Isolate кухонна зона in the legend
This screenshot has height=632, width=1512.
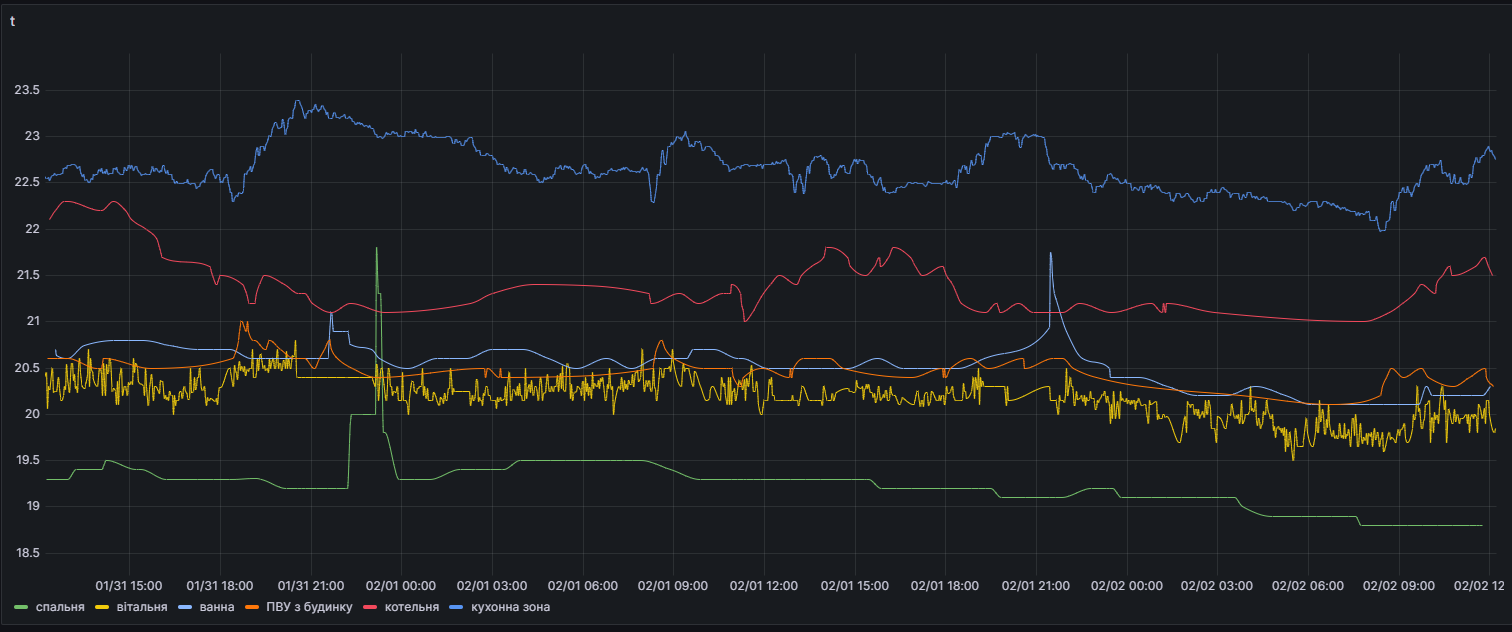click(x=511, y=607)
